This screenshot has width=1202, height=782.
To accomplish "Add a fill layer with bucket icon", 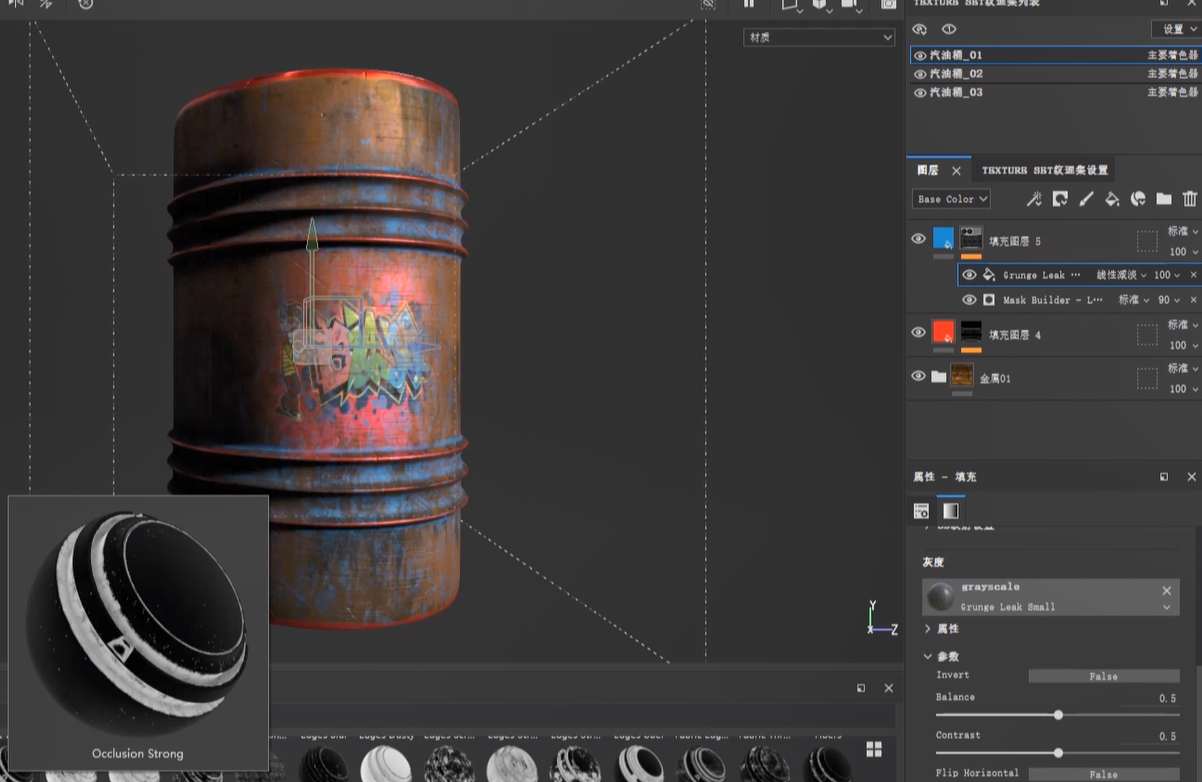I will pyautogui.click(x=1112, y=199).
